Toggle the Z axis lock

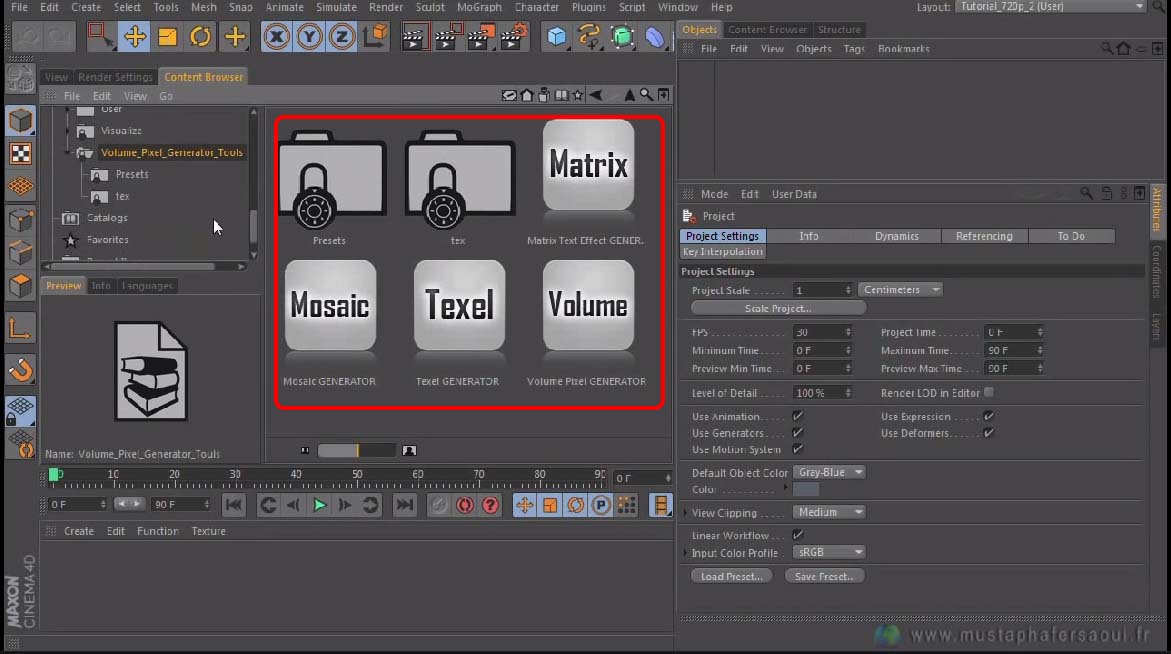click(342, 36)
